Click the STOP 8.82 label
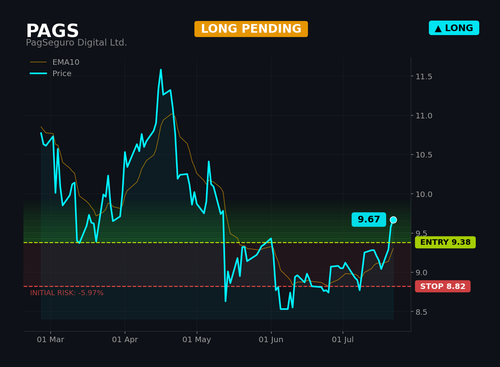Screen dimensions: 500x367 click(x=443, y=286)
